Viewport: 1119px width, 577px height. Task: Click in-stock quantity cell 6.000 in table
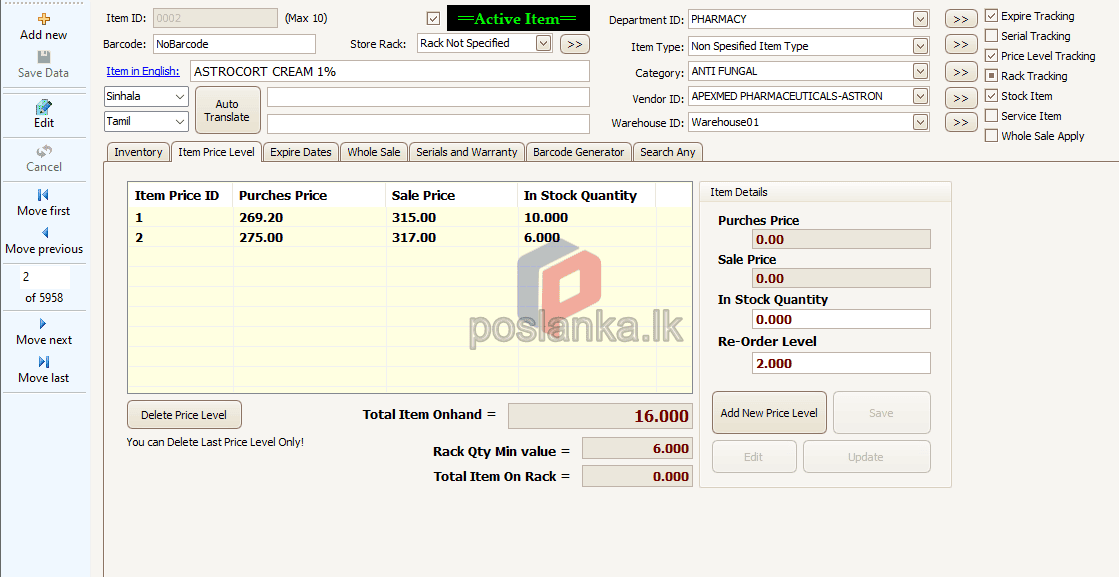[587, 238]
